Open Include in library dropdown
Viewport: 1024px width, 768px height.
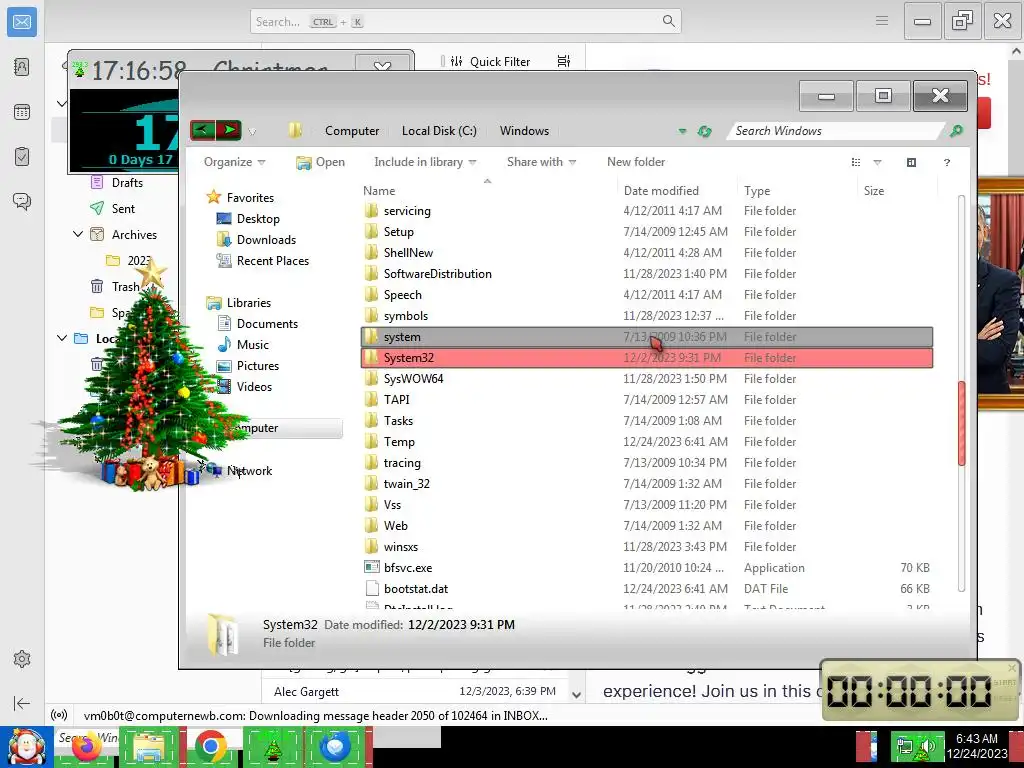[x=425, y=162]
